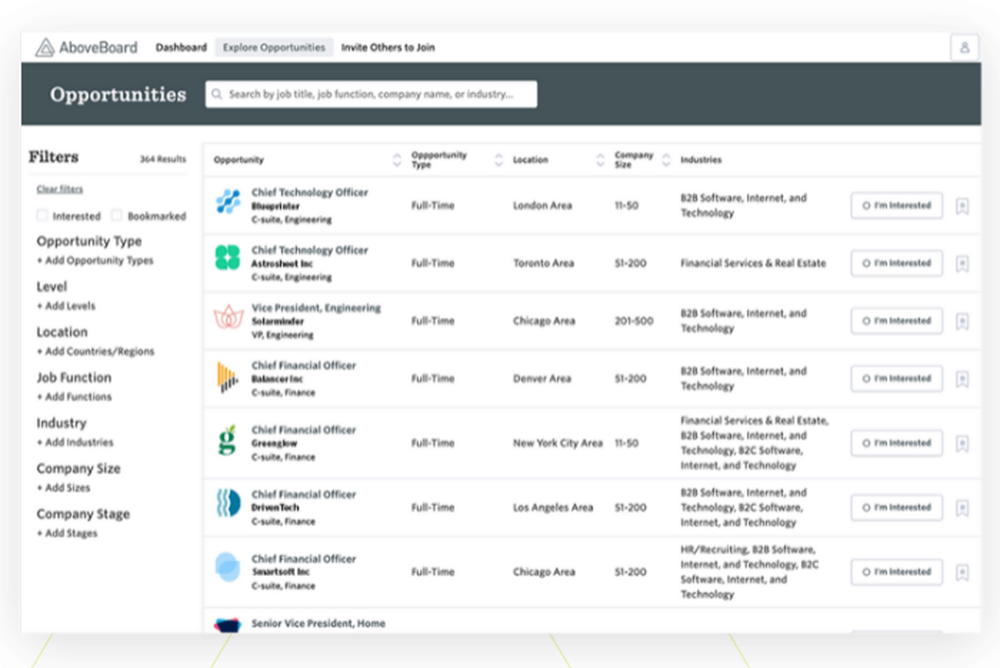
Task: Open the user profile icon
Action: click(964, 47)
